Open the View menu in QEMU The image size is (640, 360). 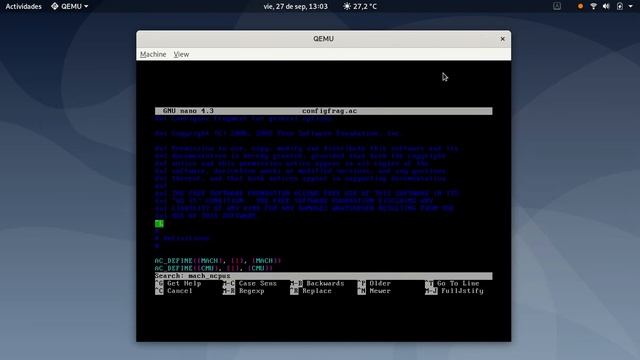181,54
